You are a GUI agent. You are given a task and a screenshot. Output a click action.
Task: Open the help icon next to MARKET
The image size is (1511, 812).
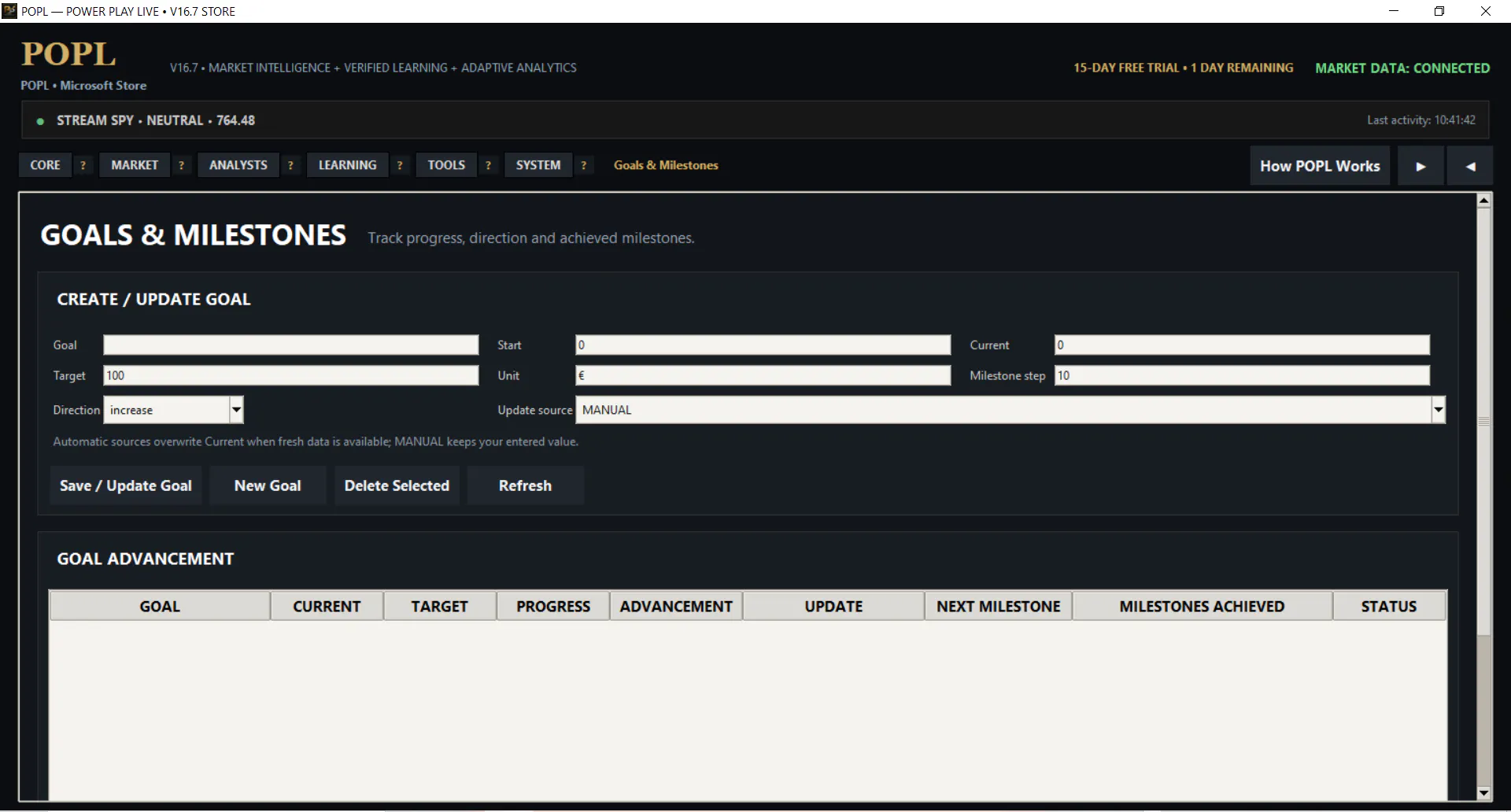point(182,165)
